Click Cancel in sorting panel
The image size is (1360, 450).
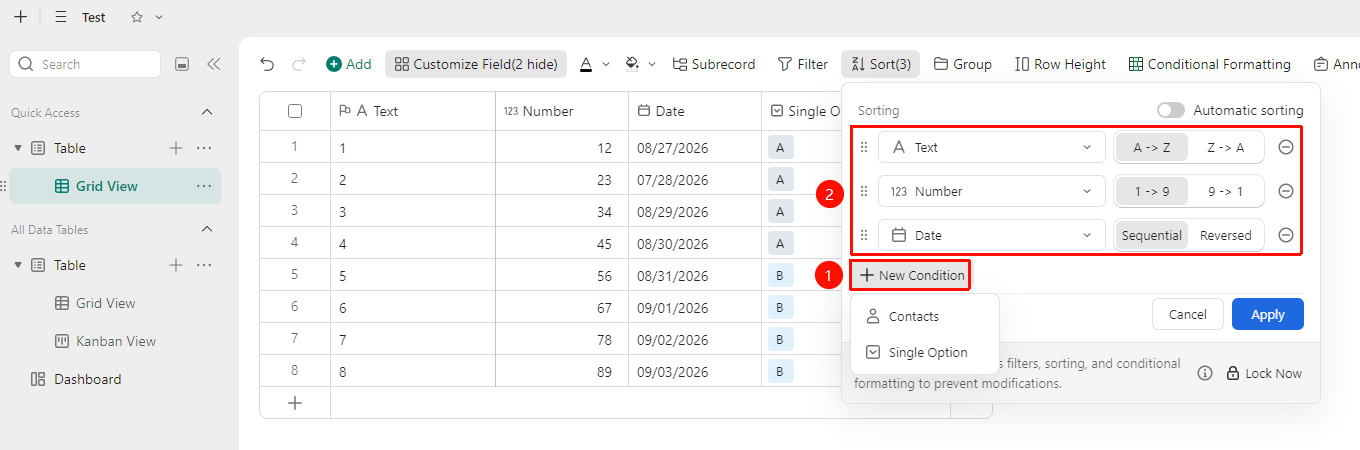pos(1187,314)
